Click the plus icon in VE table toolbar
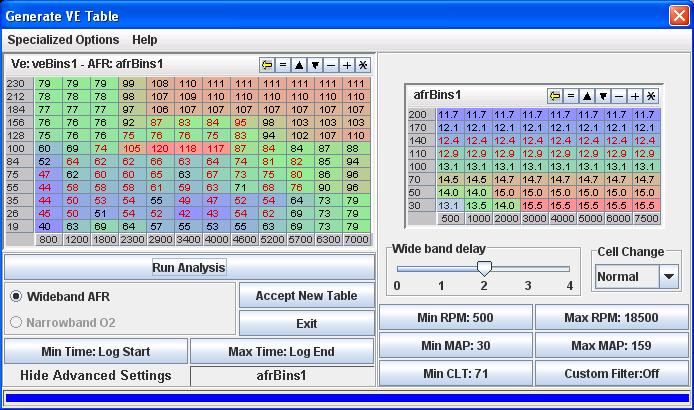Viewport: 694px width, 410px height. click(347, 64)
